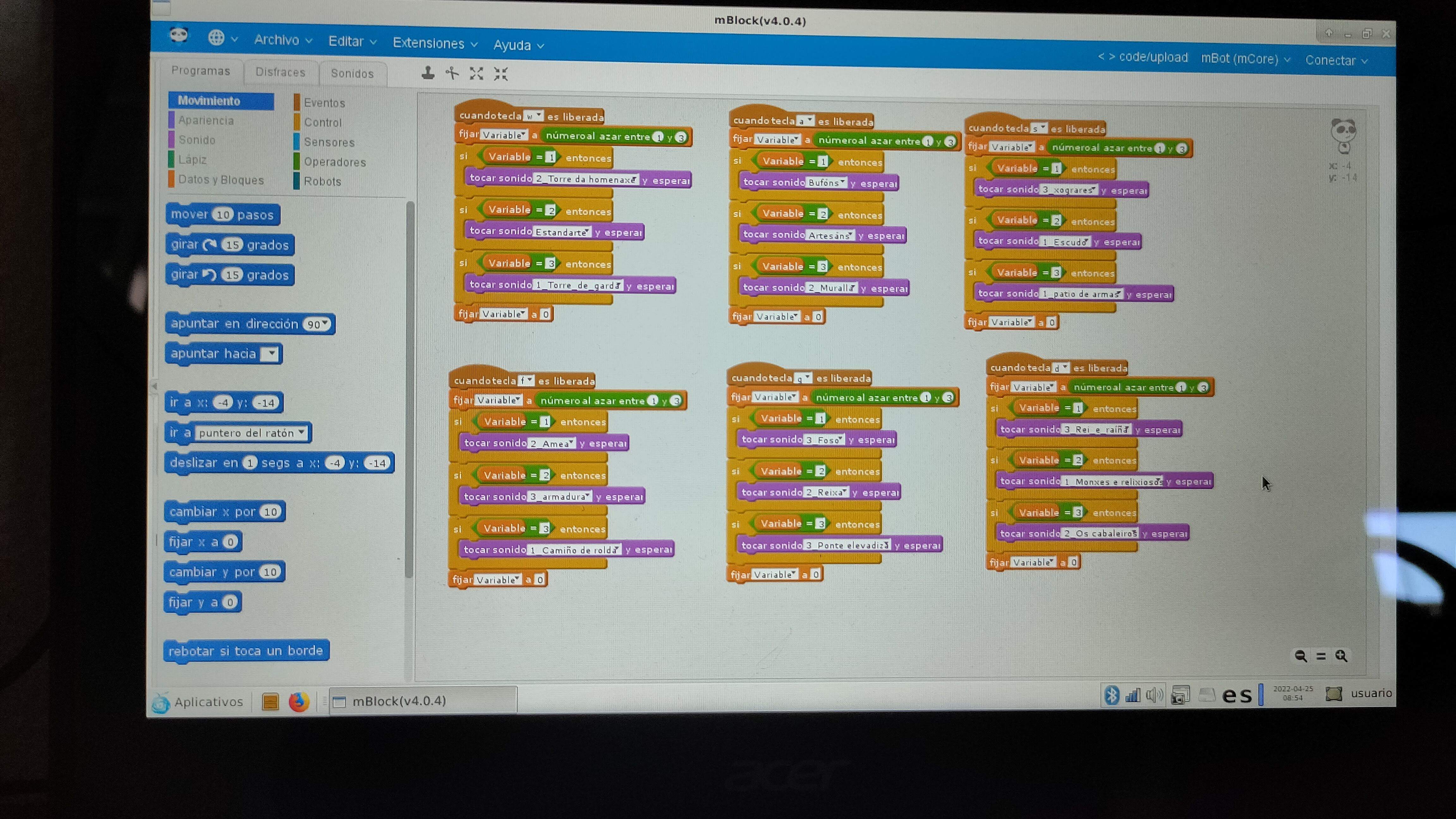The image size is (1456, 819).
Task: Click the stamp duplicate tool icon
Action: click(x=428, y=73)
